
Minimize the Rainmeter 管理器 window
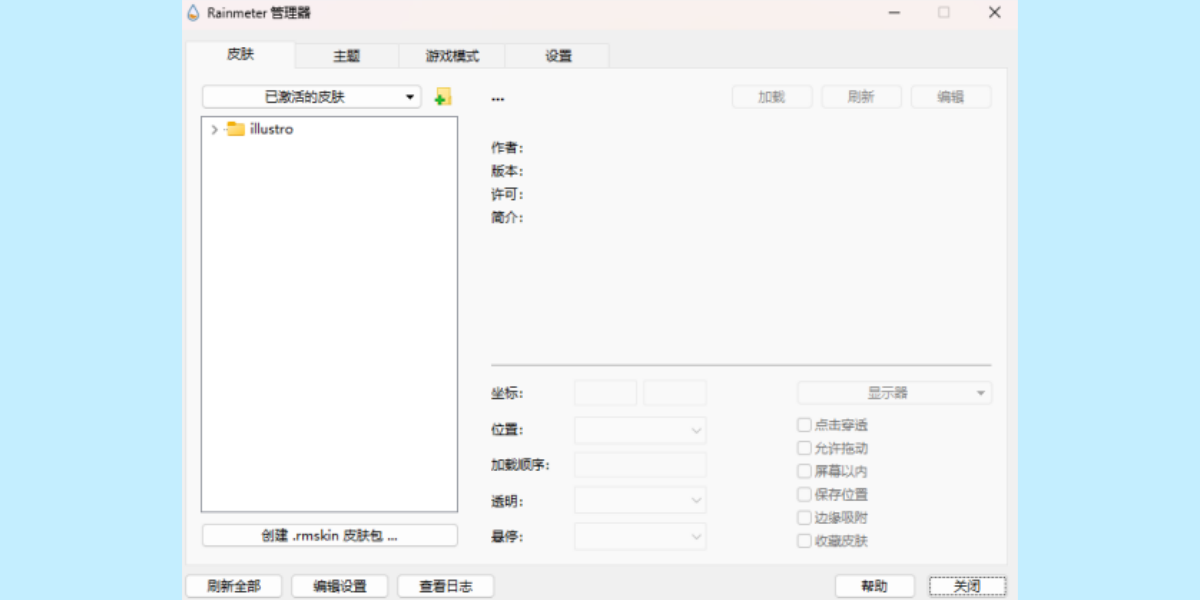click(894, 13)
